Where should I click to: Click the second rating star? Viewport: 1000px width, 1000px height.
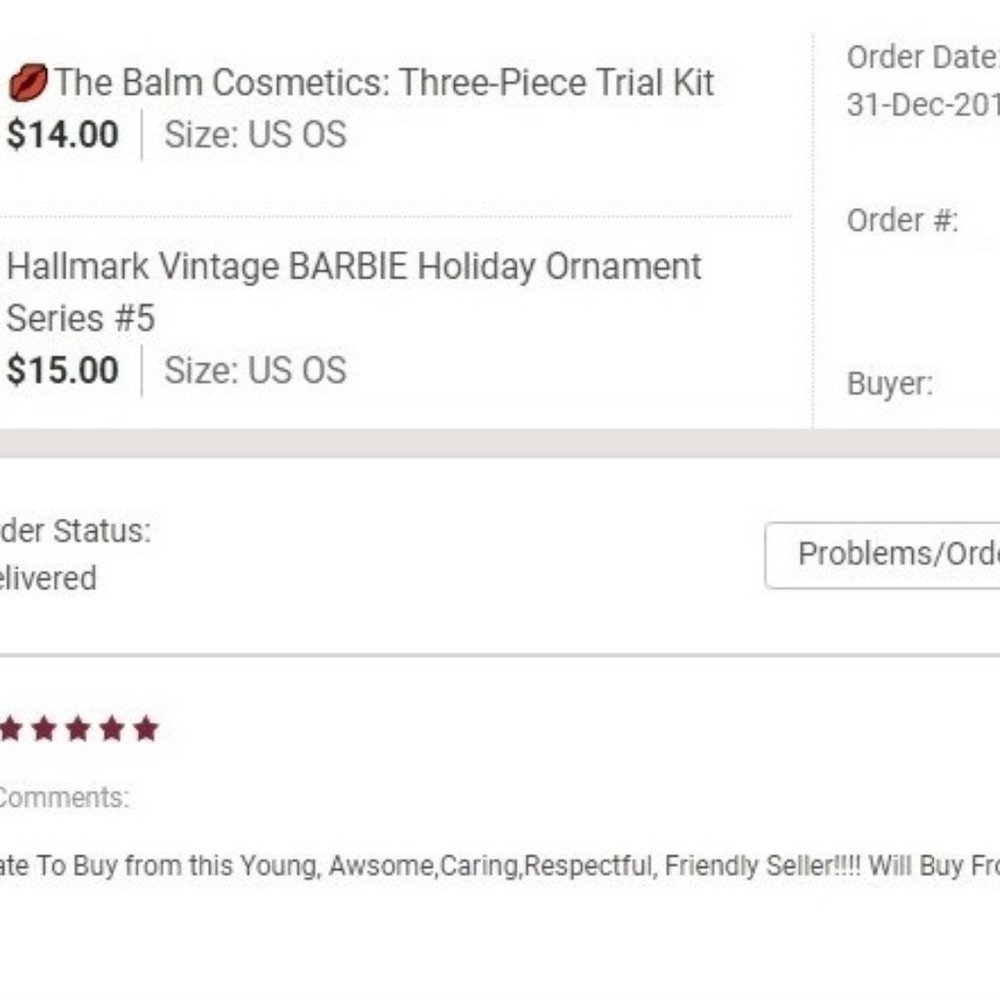coord(44,729)
